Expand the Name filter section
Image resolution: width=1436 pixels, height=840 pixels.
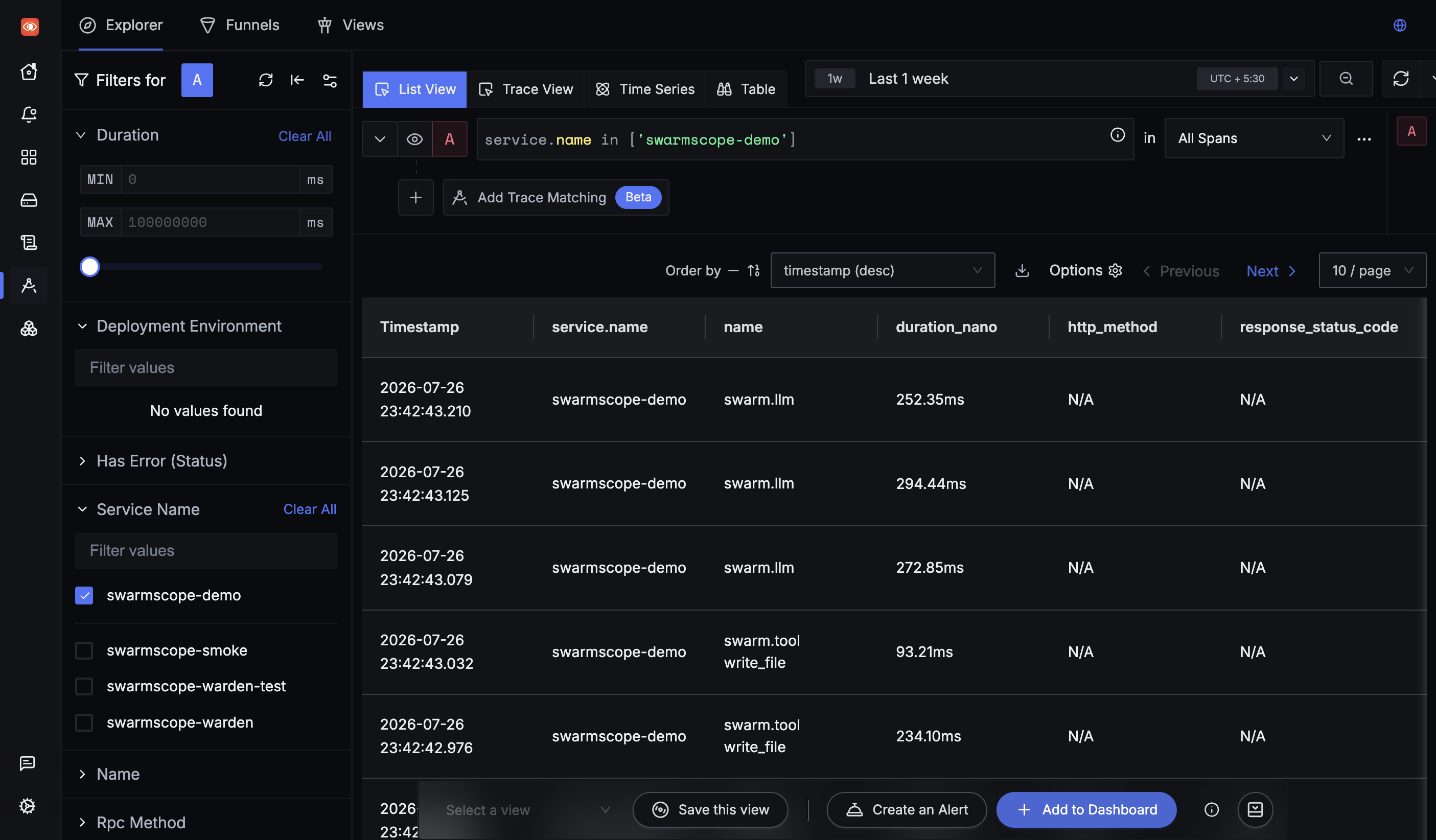(x=82, y=774)
